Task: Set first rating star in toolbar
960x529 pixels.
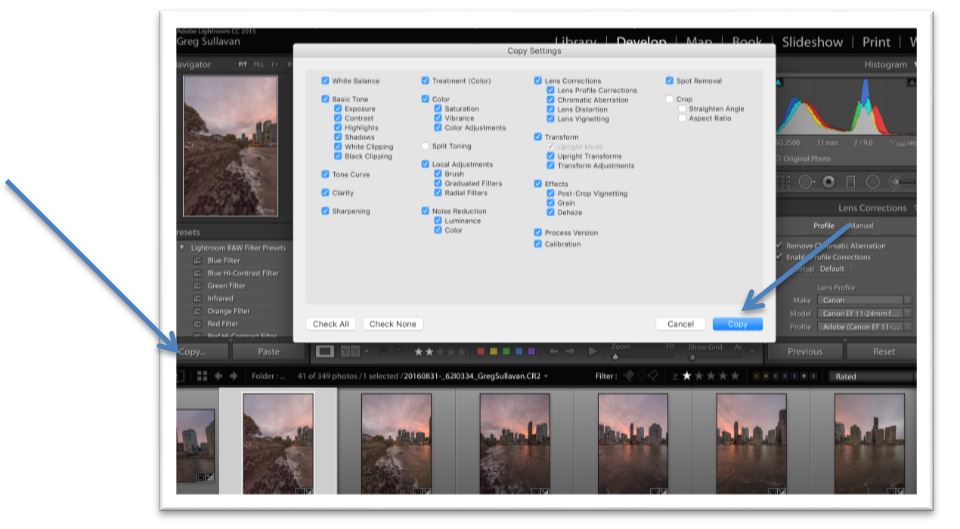Action: (418, 351)
